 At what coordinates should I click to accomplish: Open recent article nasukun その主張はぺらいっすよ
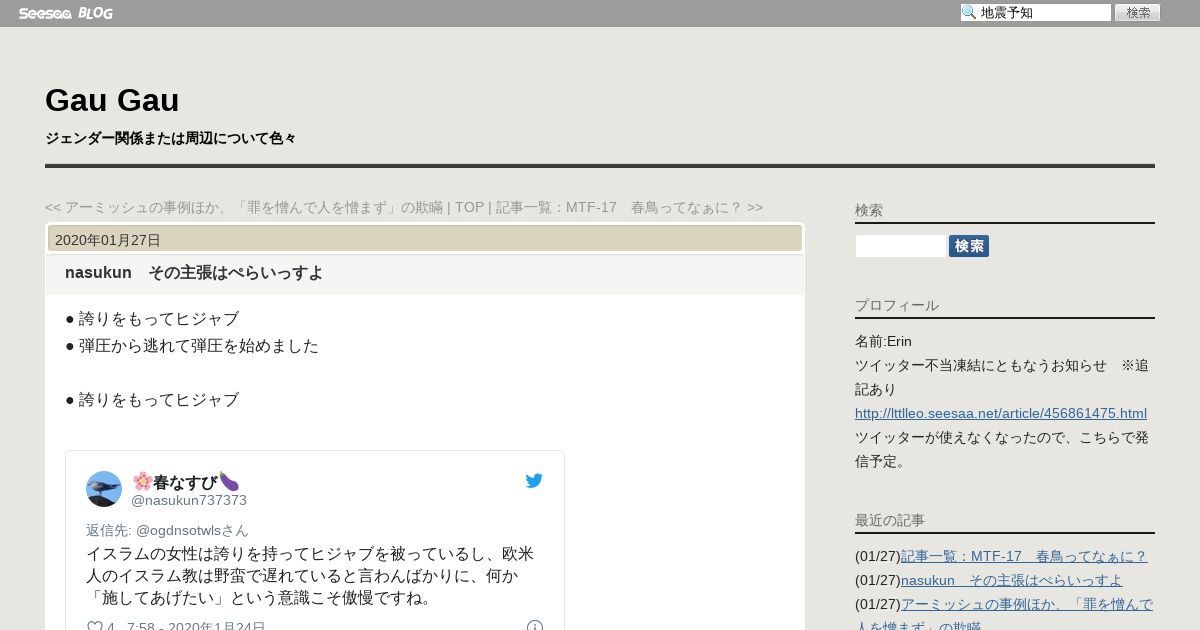1012,580
